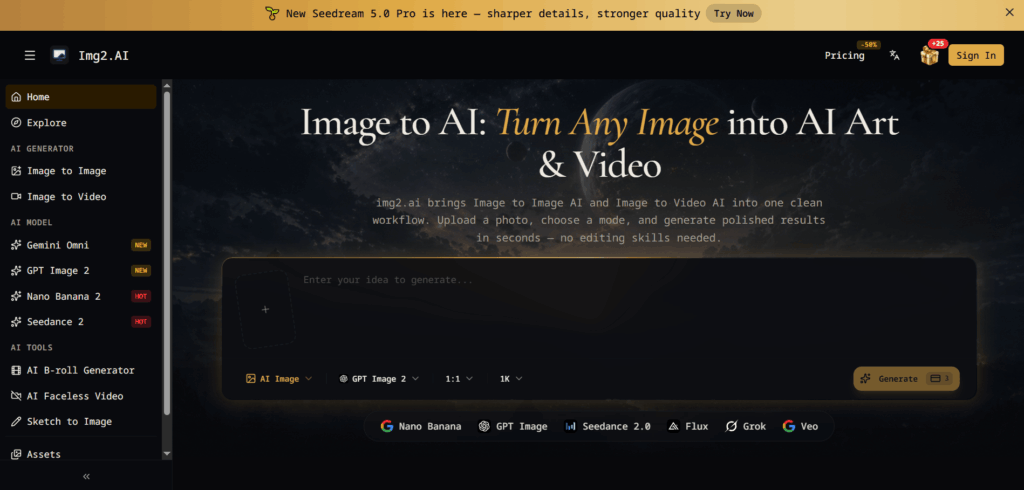Click the Home house icon
The width and height of the screenshot is (1024, 490).
[16, 97]
